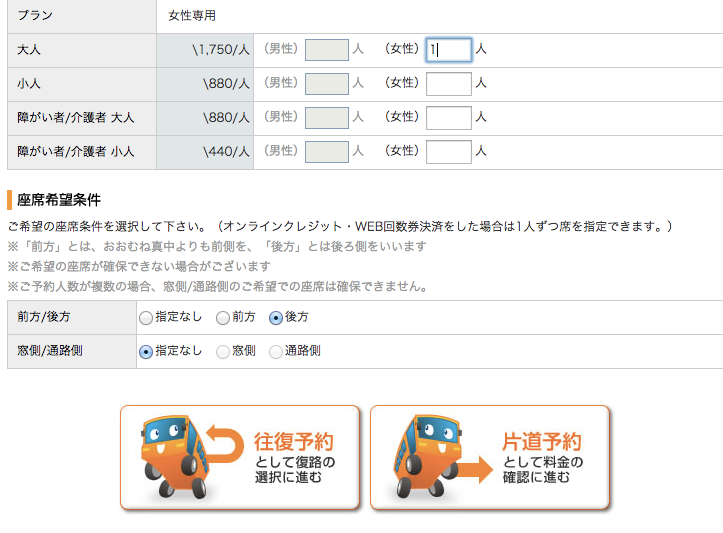Select 指定なし radio for 窓側/通路側
Screen dimensions: 723x533
[x=146, y=352]
